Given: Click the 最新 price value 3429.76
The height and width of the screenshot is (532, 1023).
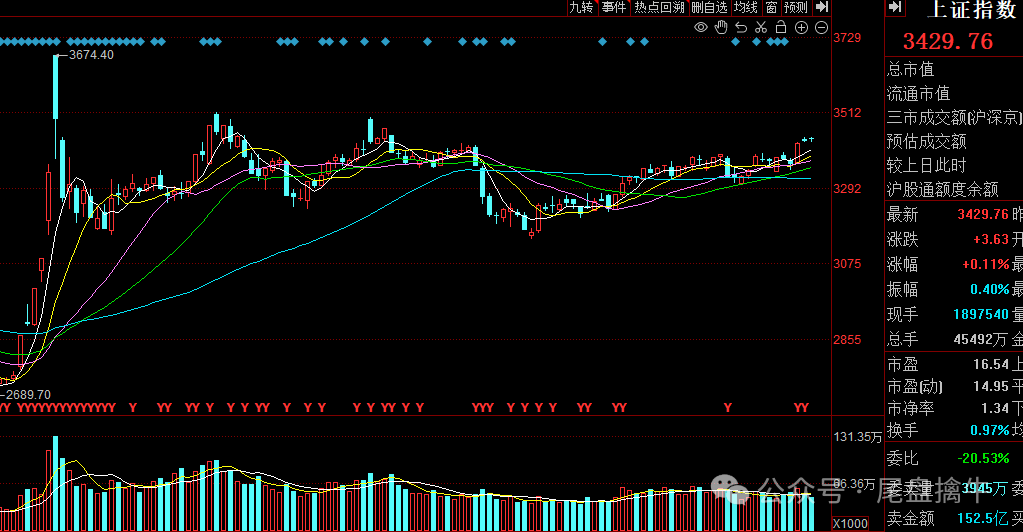Looking at the screenshot, I should click(x=983, y=214).
